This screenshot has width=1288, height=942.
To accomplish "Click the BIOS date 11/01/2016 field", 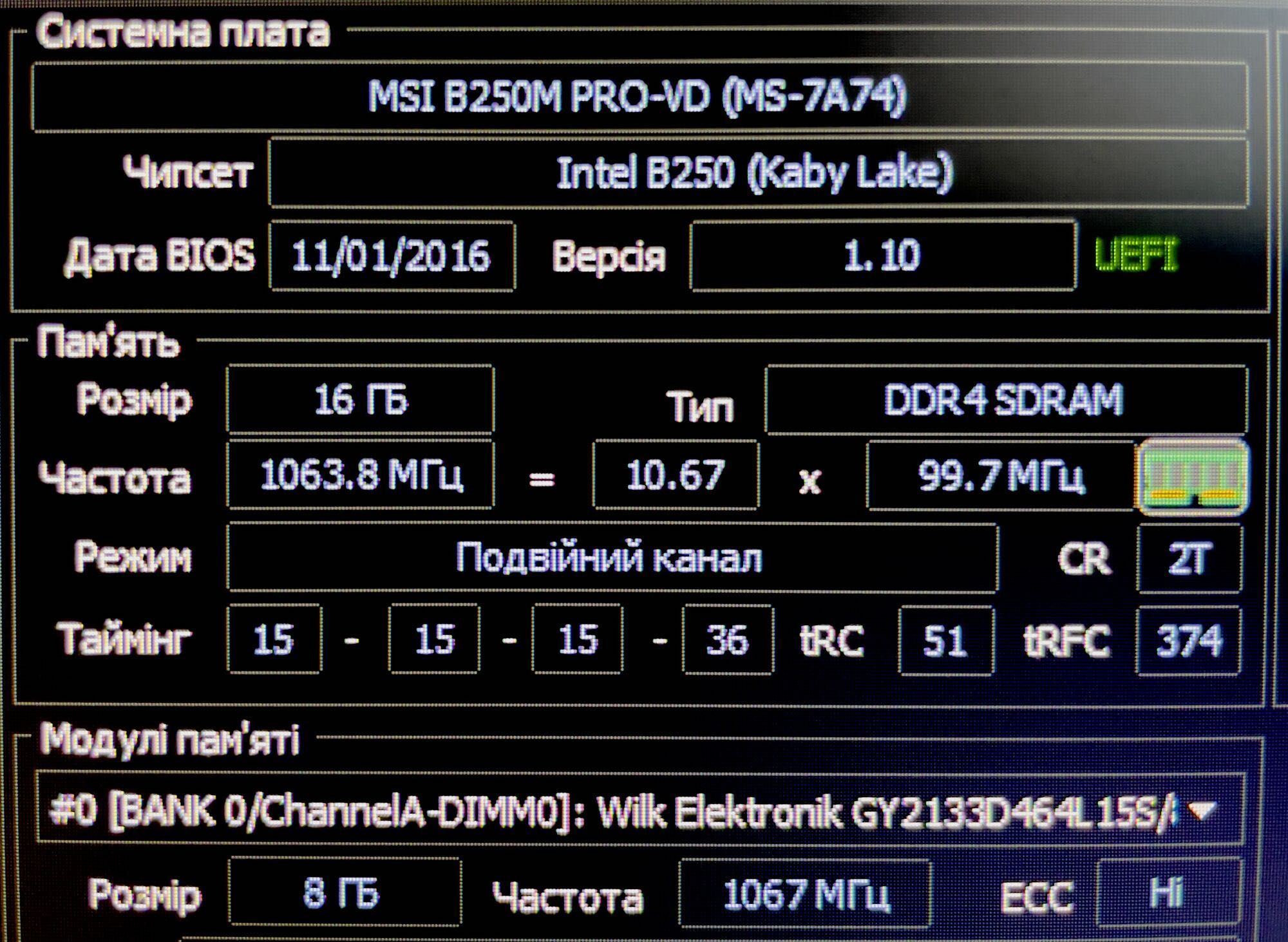I will point(392,256).
